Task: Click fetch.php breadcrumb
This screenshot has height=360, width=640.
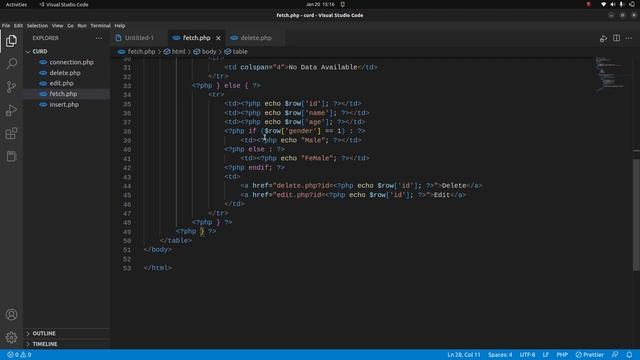Action: [137, 52]
